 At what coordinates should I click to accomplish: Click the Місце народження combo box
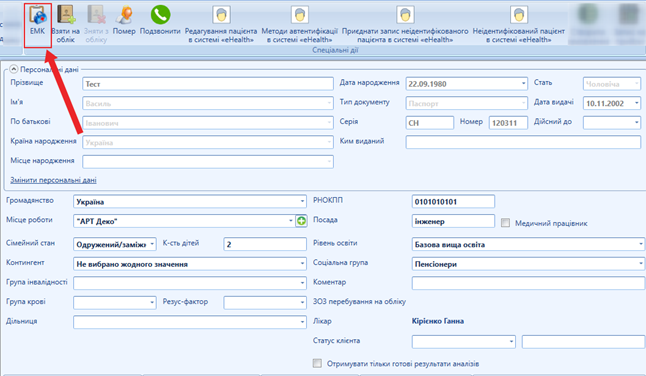pos(208,161)
